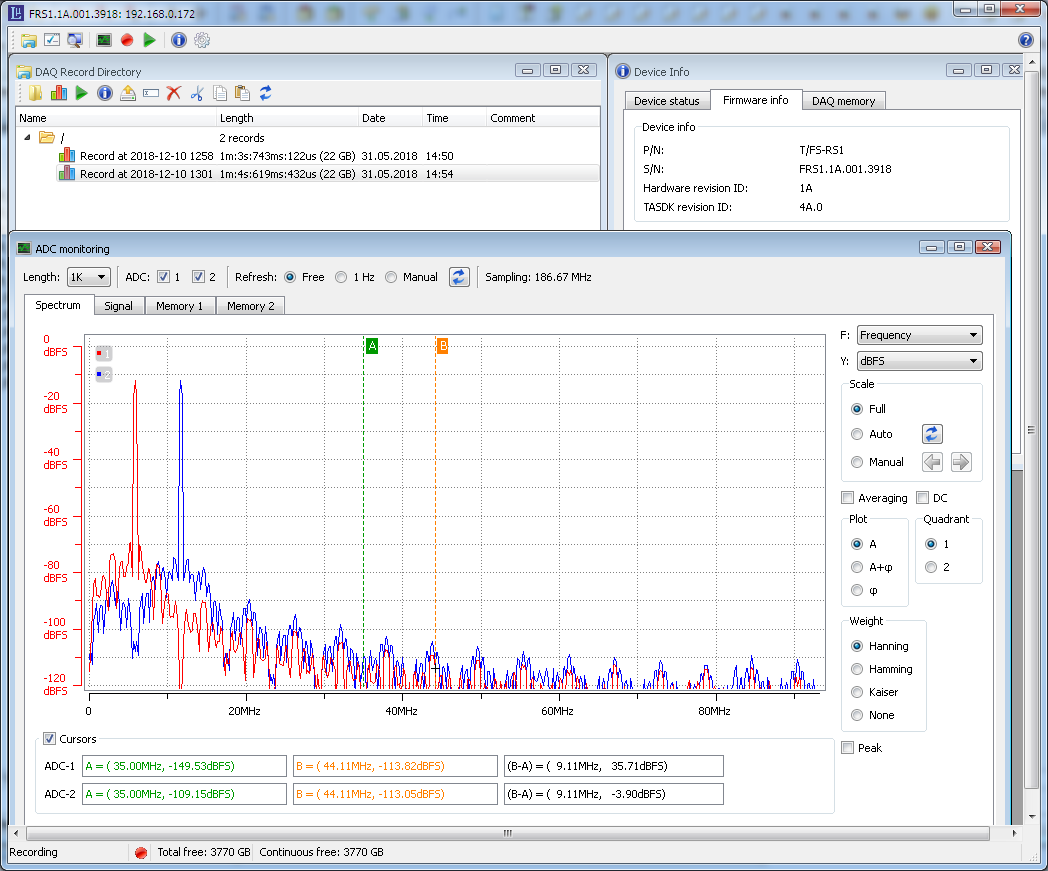The height and width of the screenshot is (871, 1048).
Task: Click the scissors cut icon in DAQ toolbar
Action: tap(197, 93)
